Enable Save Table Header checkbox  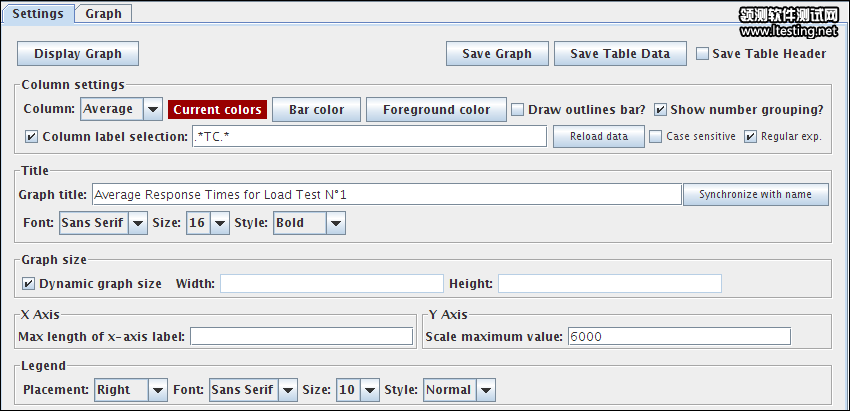703,54
